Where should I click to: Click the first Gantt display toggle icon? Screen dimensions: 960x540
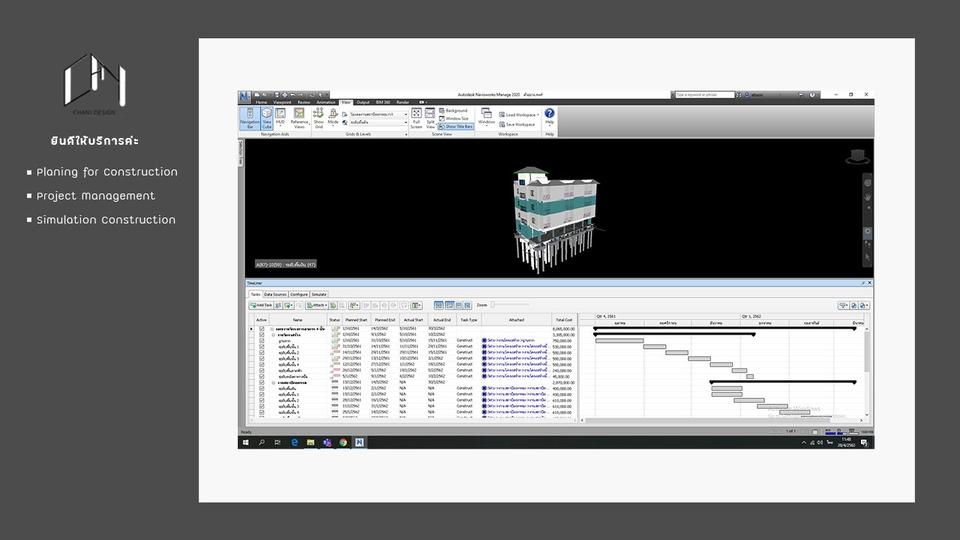click(x=438, y=305)
